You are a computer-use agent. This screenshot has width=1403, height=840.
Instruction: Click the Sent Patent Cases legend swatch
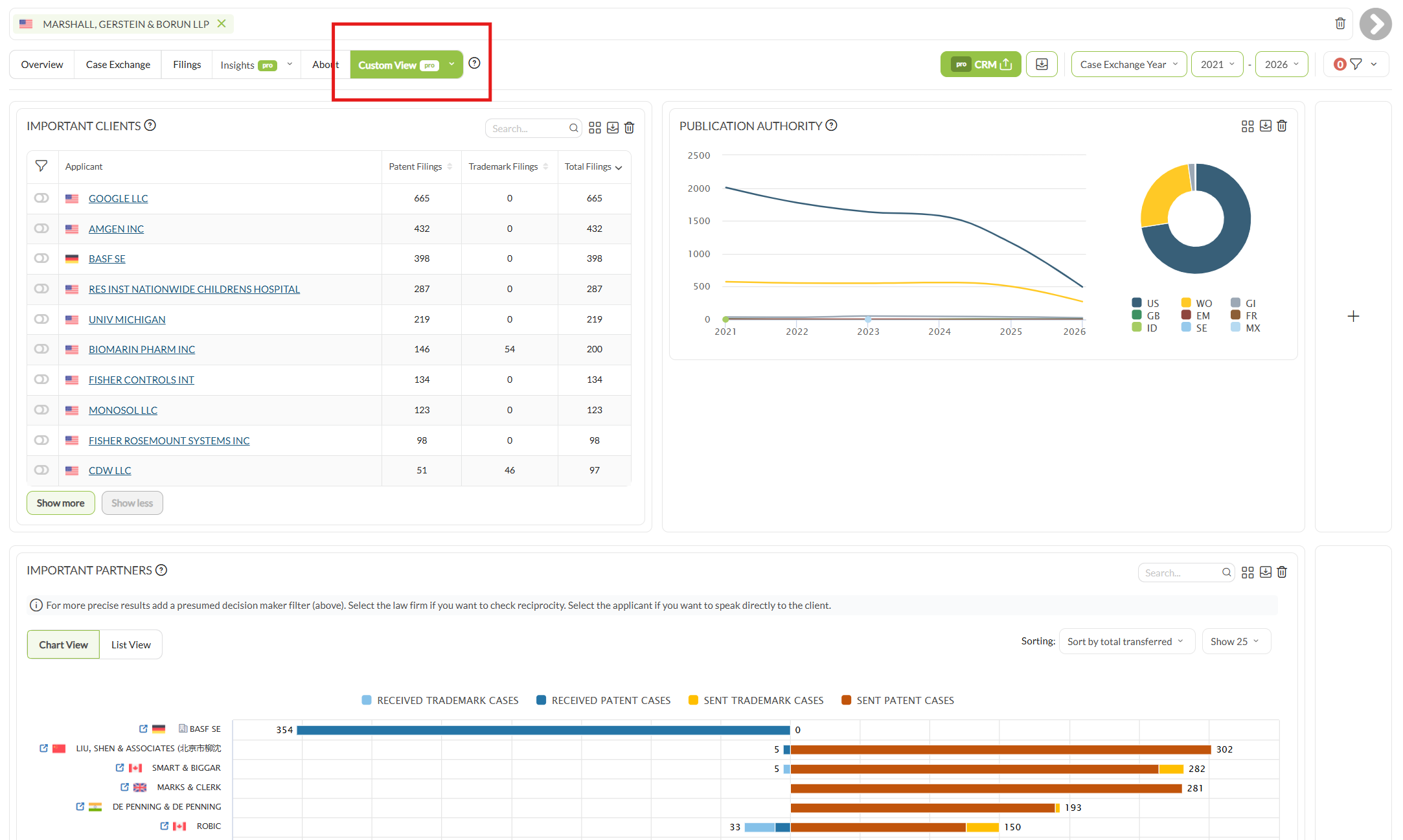click(846, 700)
